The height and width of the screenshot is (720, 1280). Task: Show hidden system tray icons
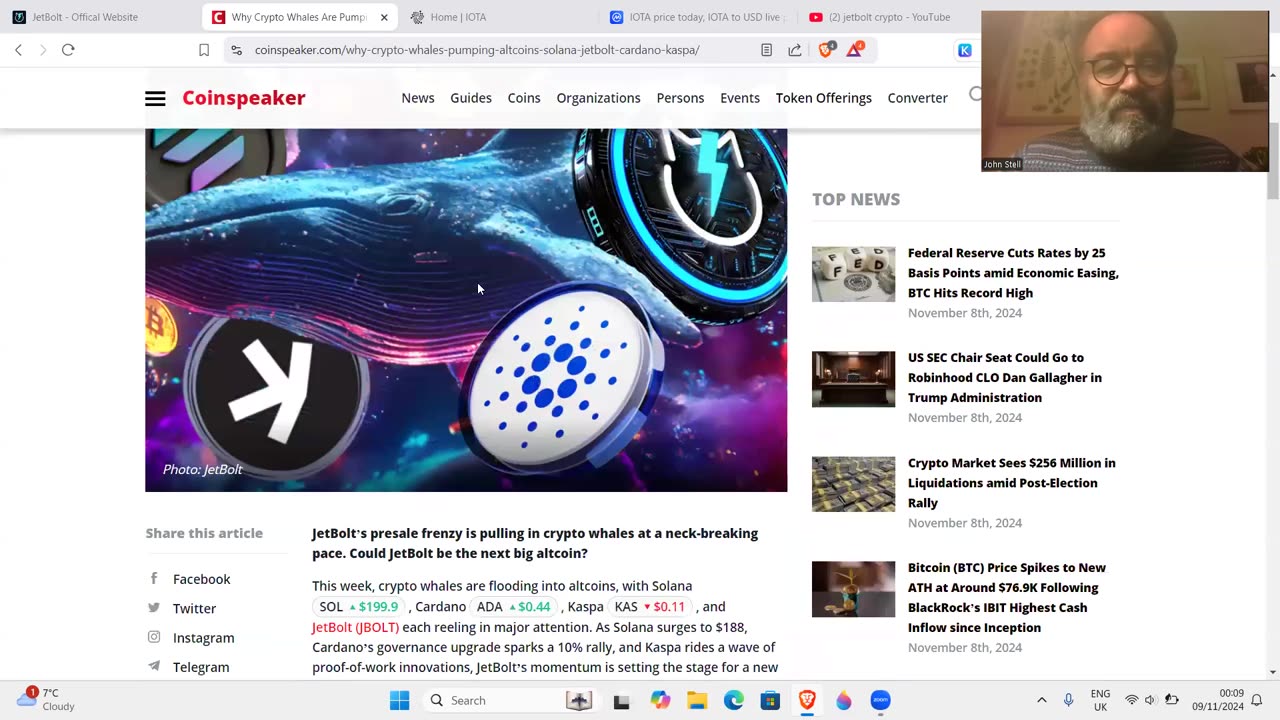pos(1041,700)
